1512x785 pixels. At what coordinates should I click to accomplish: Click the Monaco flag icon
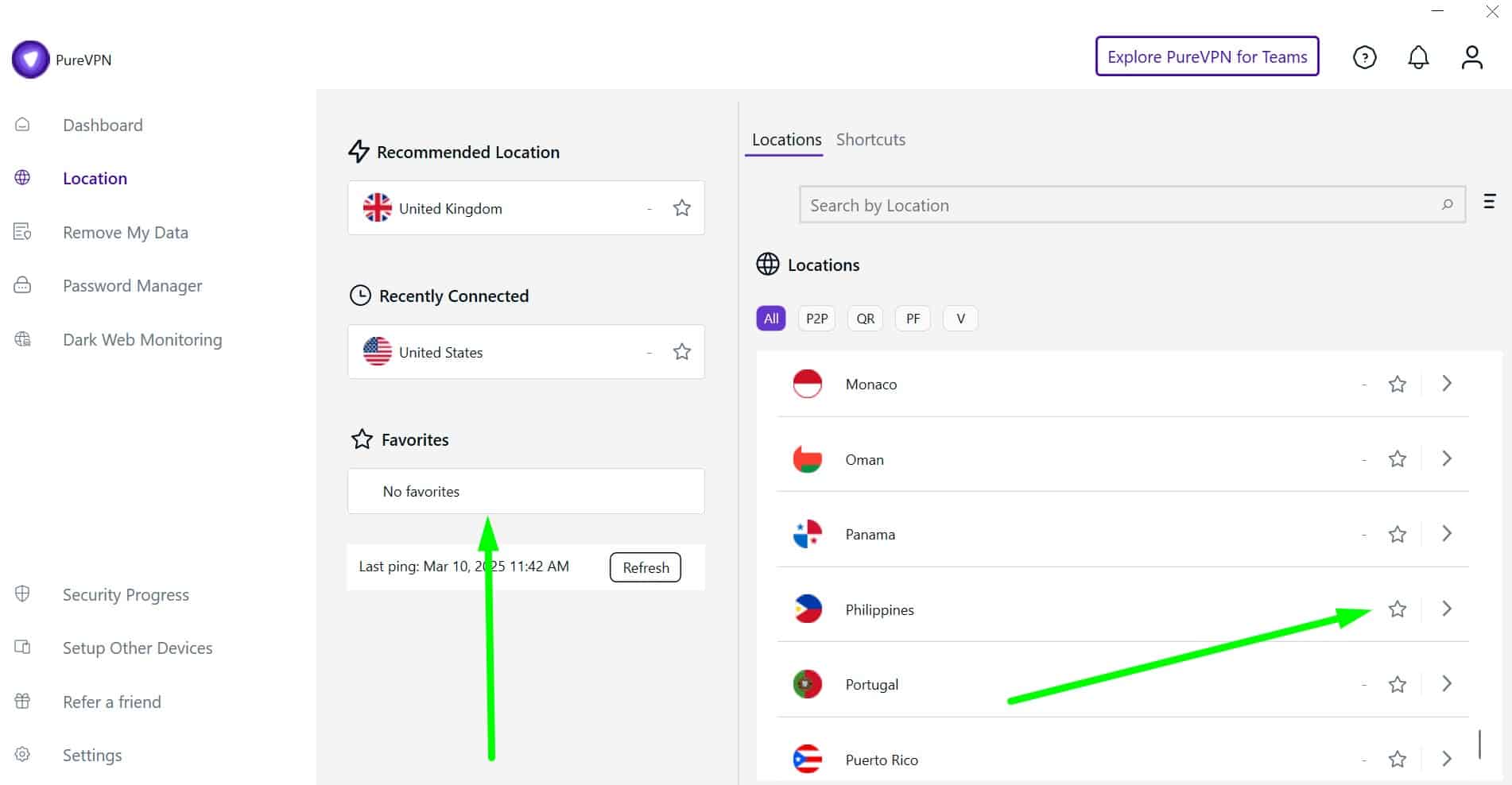click(x=807, y=384)
